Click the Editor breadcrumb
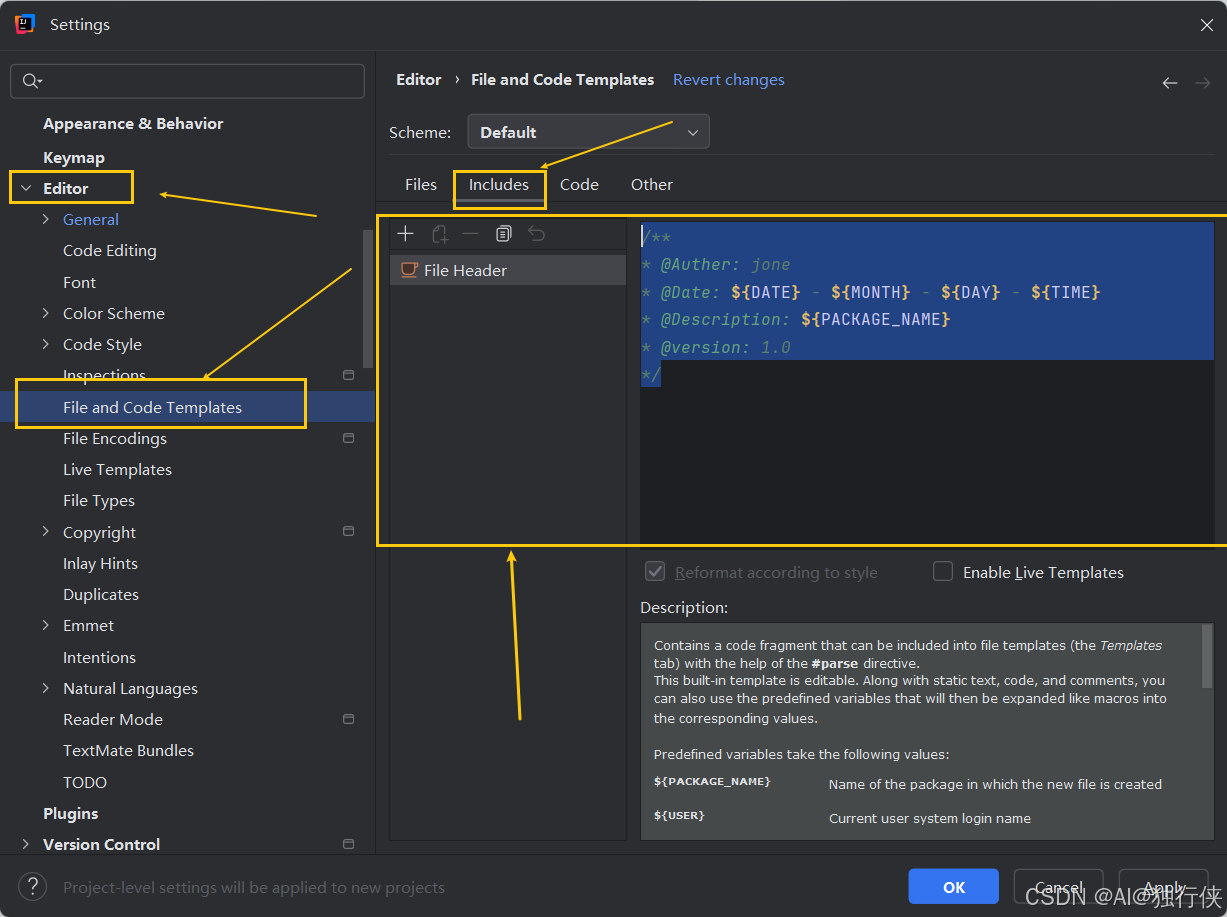The height and width of the screenshot is (917, 1227). click(x=419, y=80)
